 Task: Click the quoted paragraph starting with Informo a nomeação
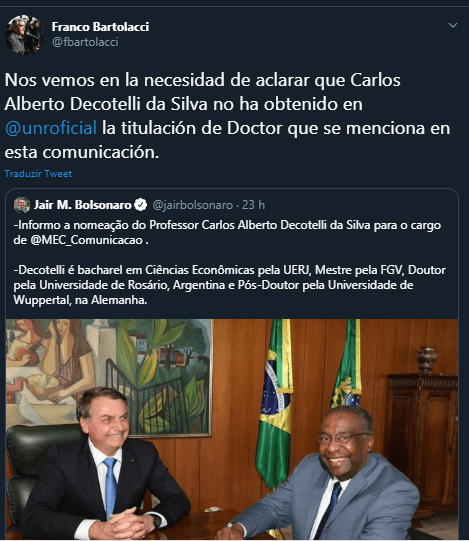tap(227, 232)
